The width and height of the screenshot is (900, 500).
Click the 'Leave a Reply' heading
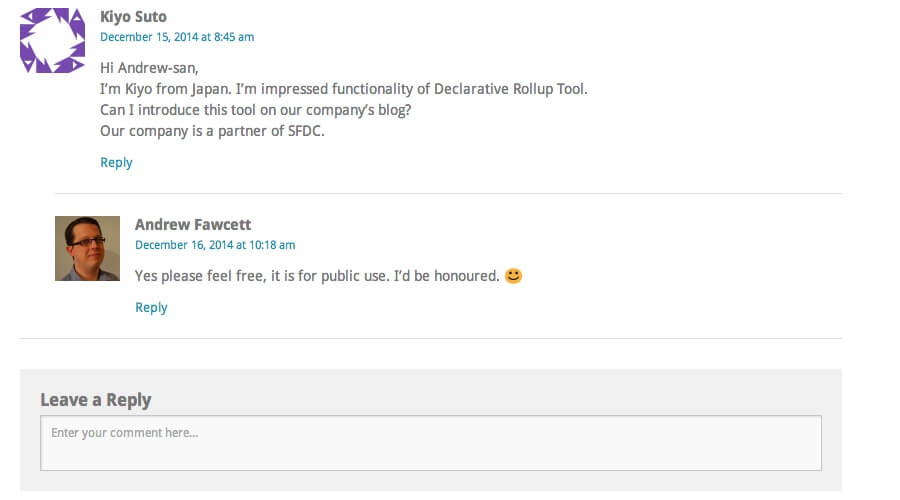(x=96, y=400)
